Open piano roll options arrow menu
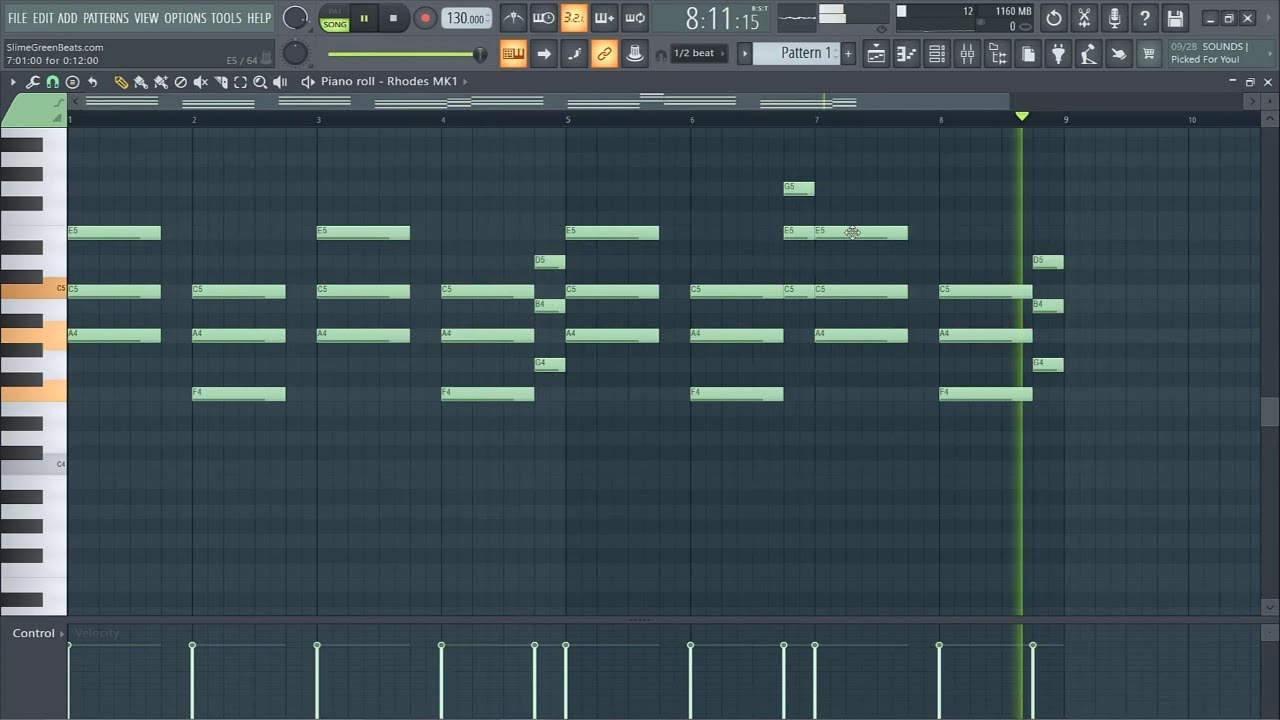The width and height of the screenshot is (1280, 720). click(x=13, y=82)
